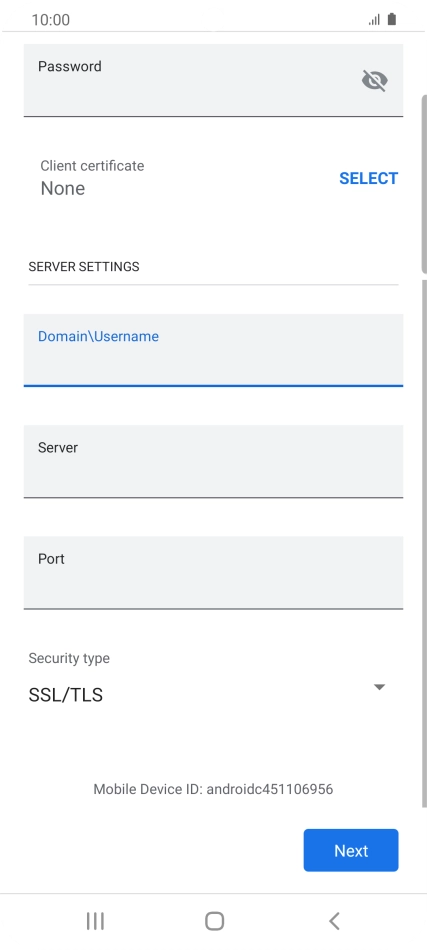Tap the SSL/TLS security type value

[65, 695]
